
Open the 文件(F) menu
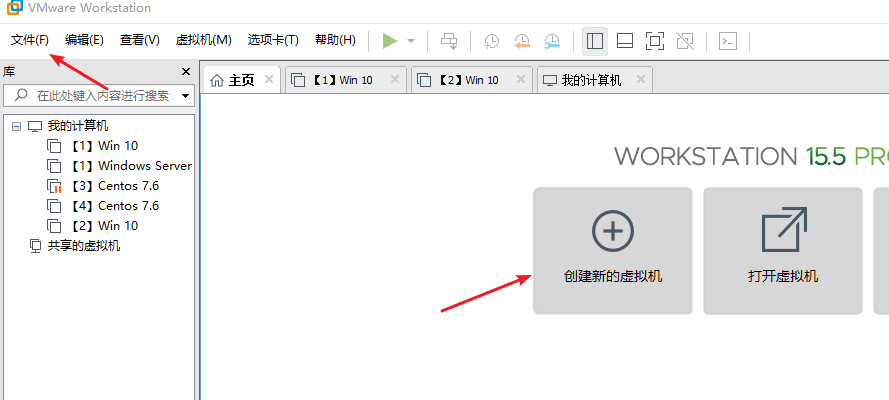(x=30, y=40)
